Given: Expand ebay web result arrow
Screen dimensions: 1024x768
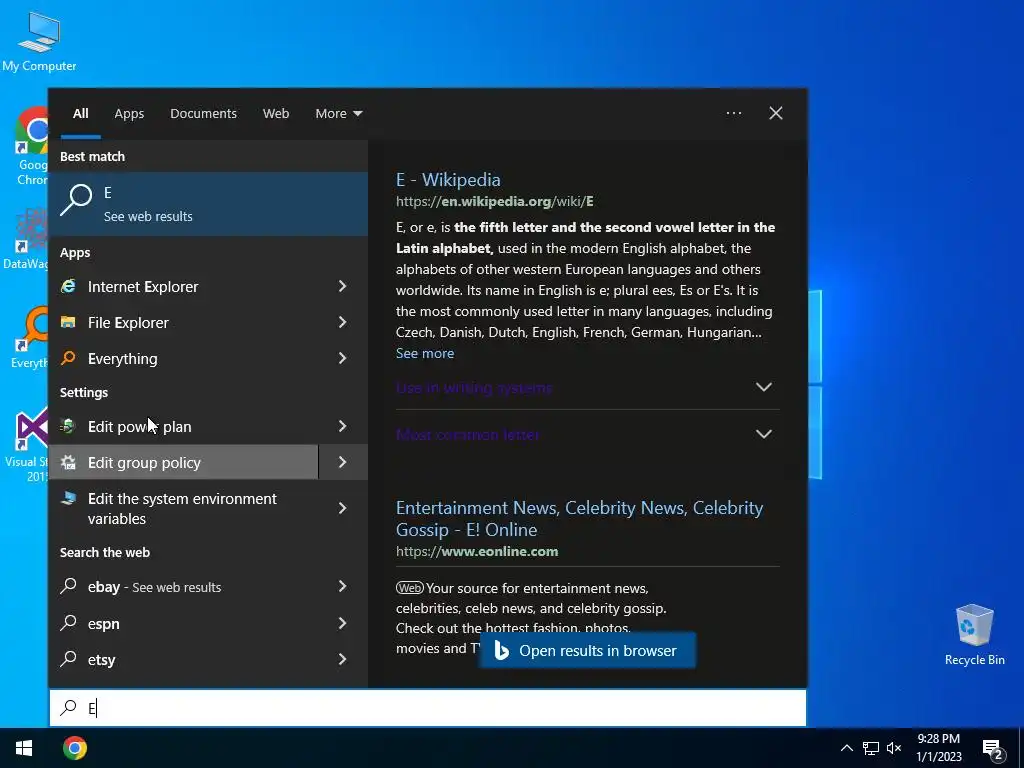Looking at the screenshot, I should [x=342, y=586].
